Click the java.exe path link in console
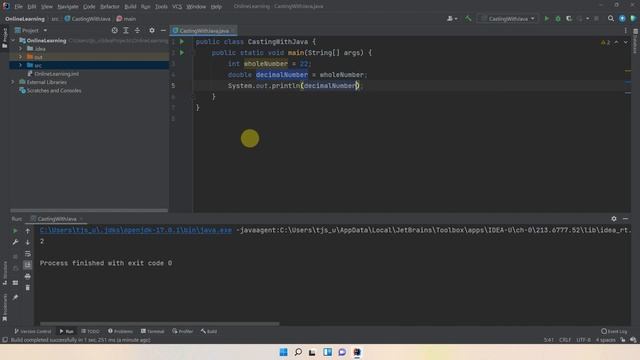The image size is (640, 360). (x=136, y=230)
